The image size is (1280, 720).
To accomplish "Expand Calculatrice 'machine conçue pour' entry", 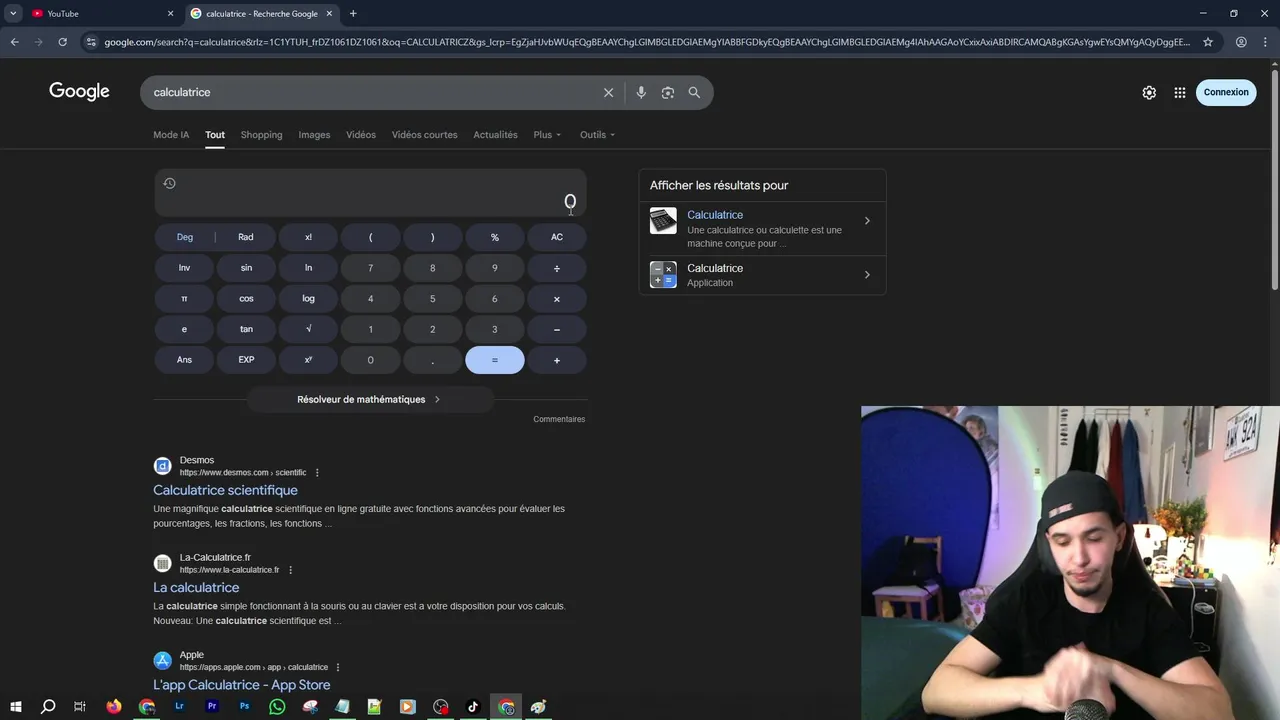I will [762, 228].
